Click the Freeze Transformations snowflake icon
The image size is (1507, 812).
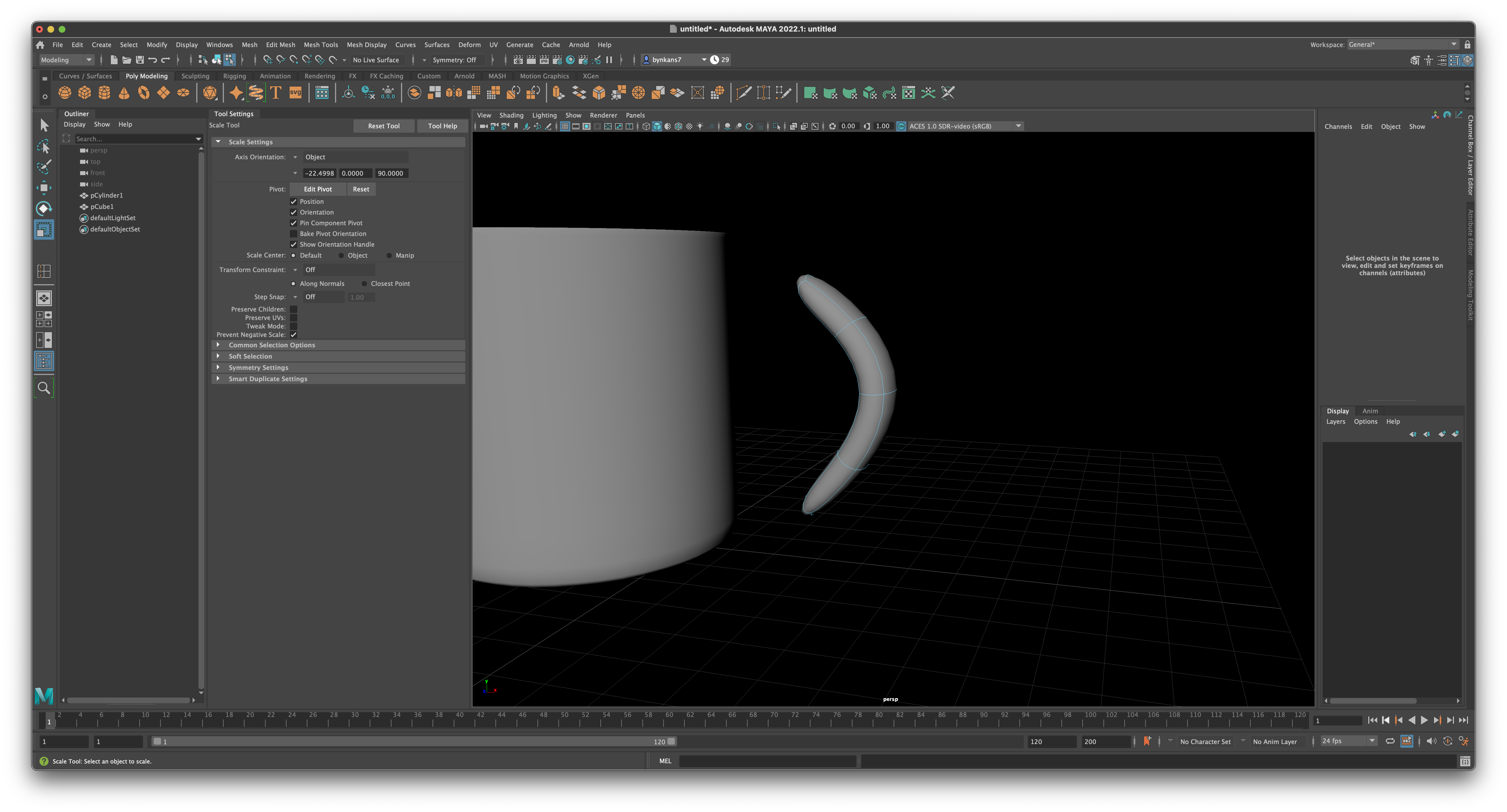point(388,93)
